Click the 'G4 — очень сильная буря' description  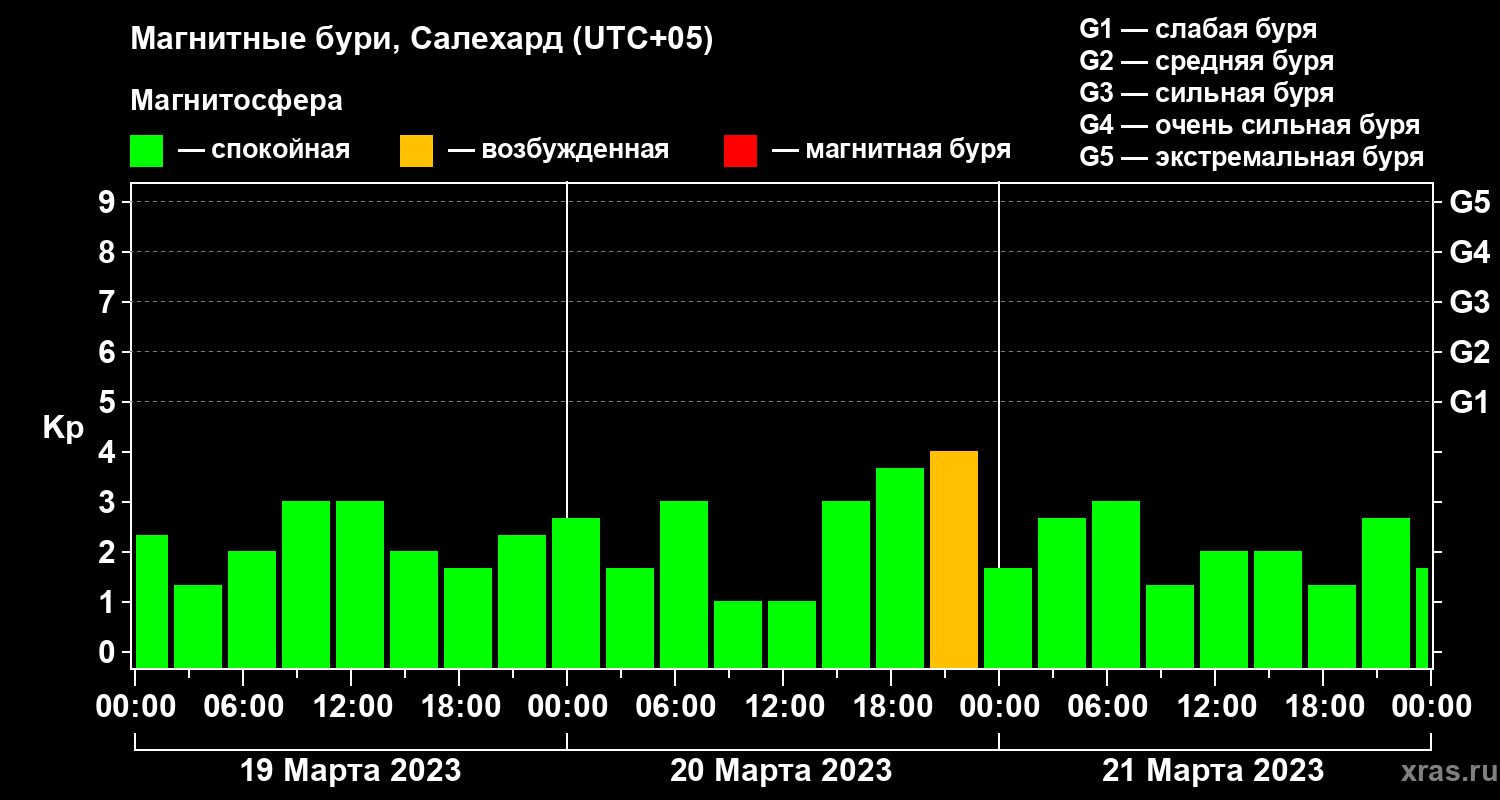coord(1250,125)
